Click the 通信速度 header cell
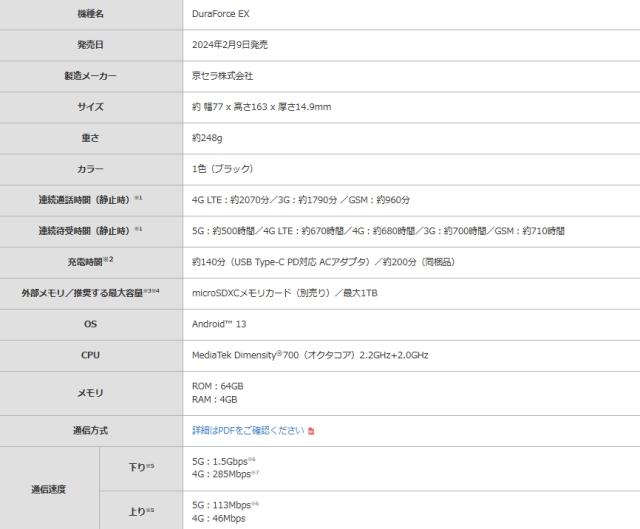Viewport: 640px width, 529px height. click(x=49, y=489)
